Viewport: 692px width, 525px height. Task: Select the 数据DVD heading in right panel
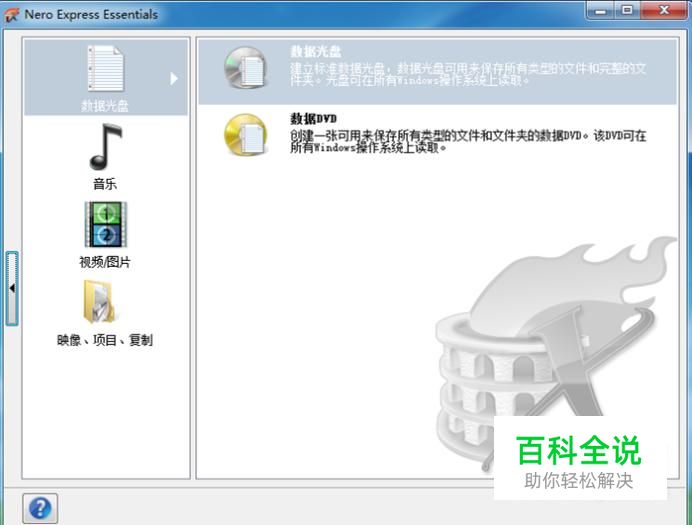[313, 118]
